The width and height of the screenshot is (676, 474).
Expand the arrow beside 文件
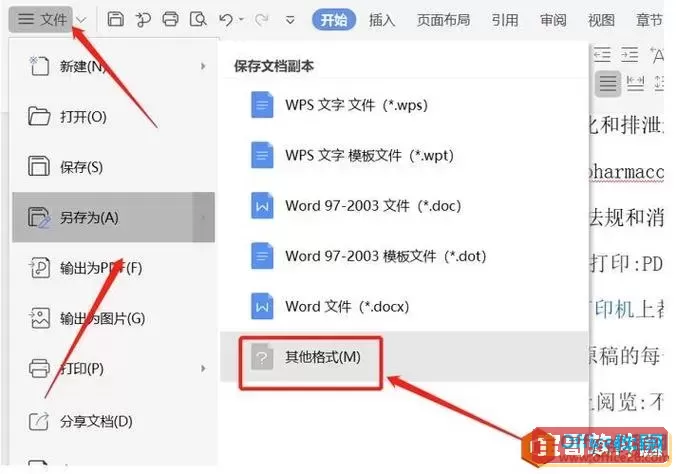[81, 20]
